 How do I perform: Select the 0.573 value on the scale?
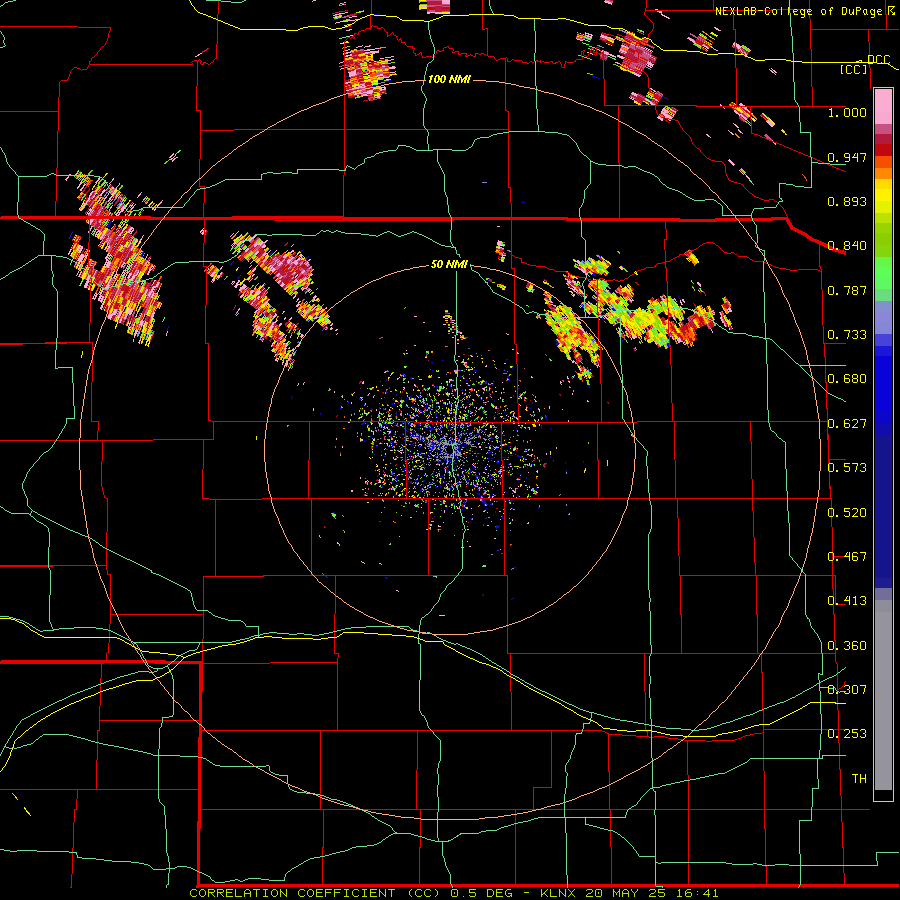point(847,468)
